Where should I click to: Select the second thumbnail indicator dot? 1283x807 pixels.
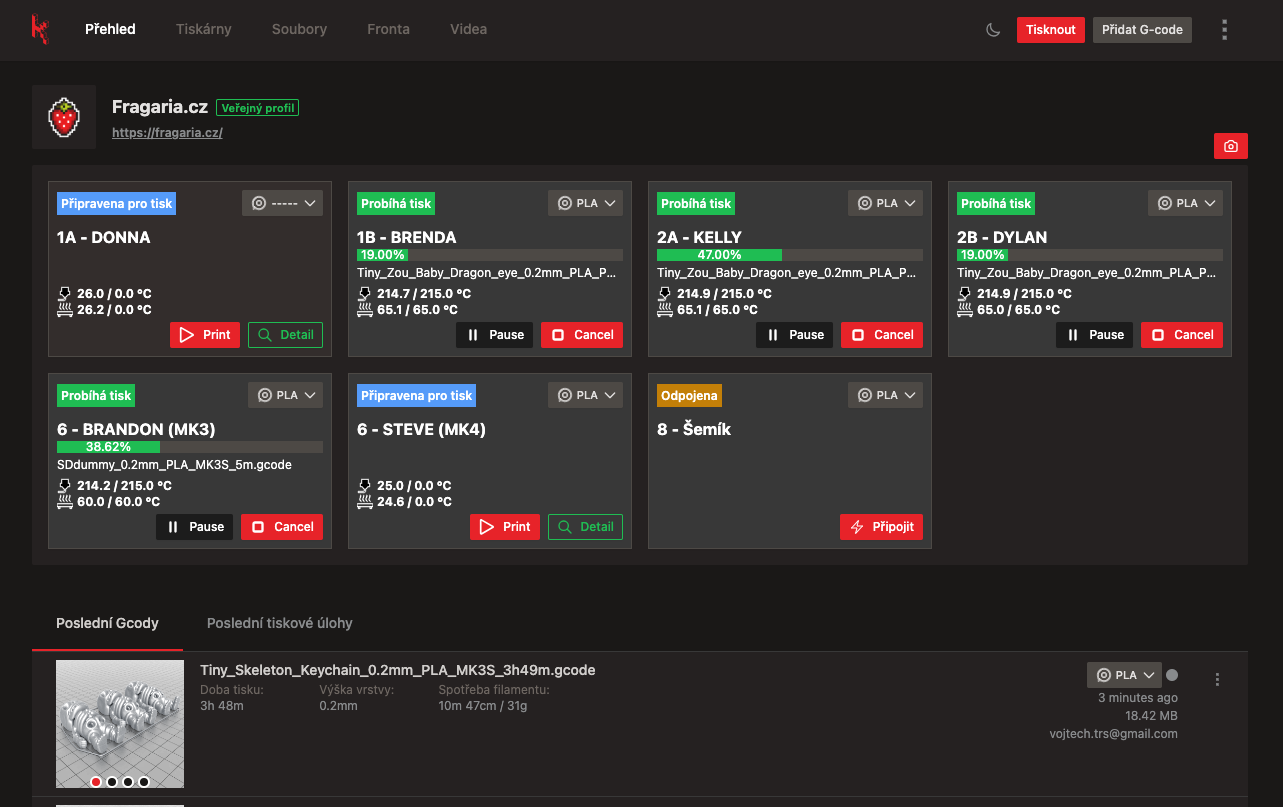[x=112, y=781]
